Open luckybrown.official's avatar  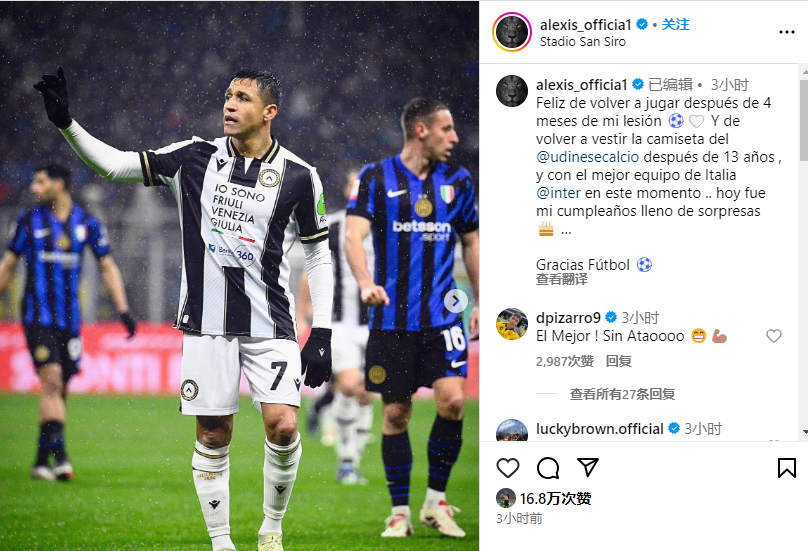[x=512, y=431]
